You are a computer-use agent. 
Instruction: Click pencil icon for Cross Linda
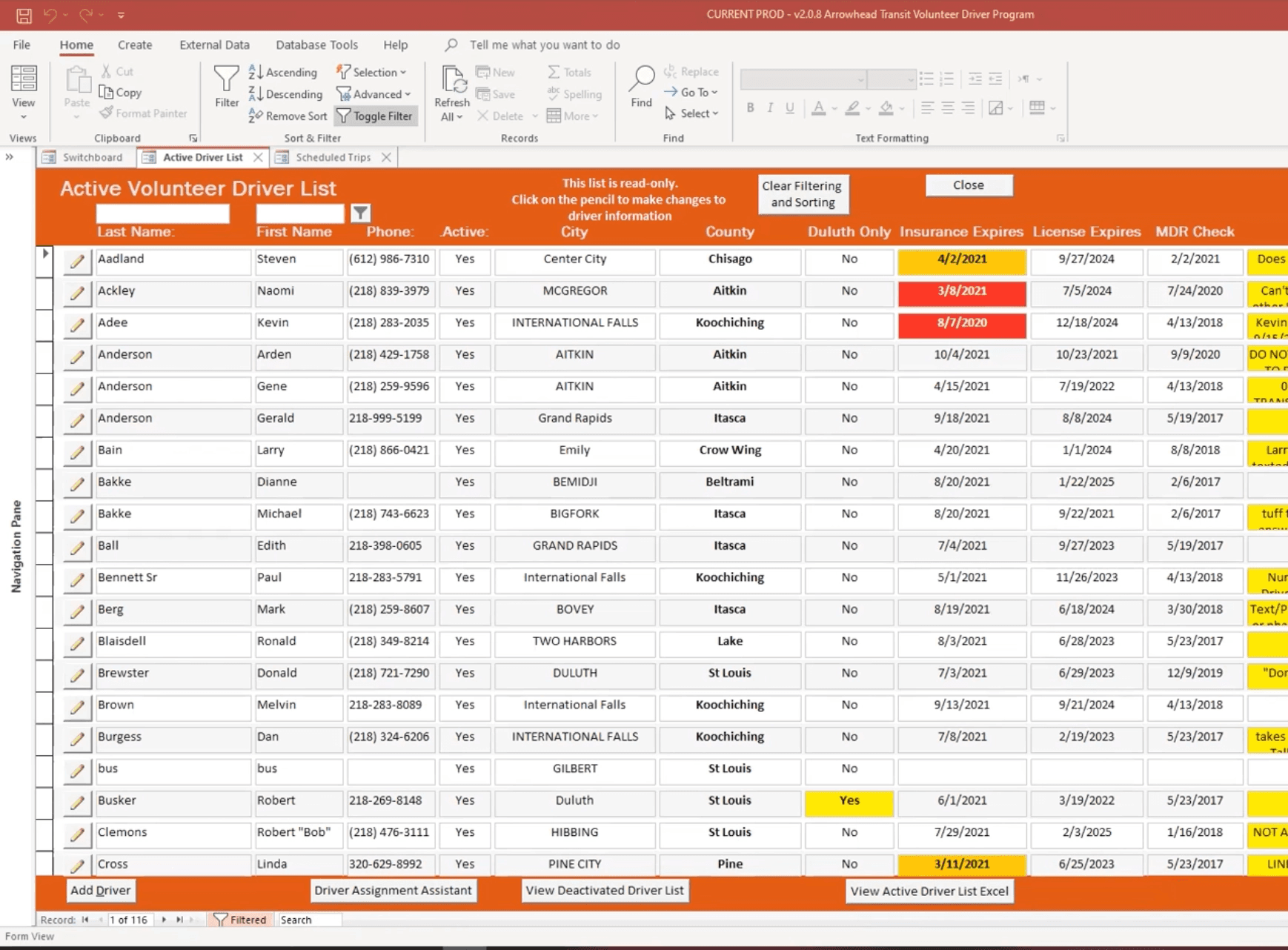(77, 865)
